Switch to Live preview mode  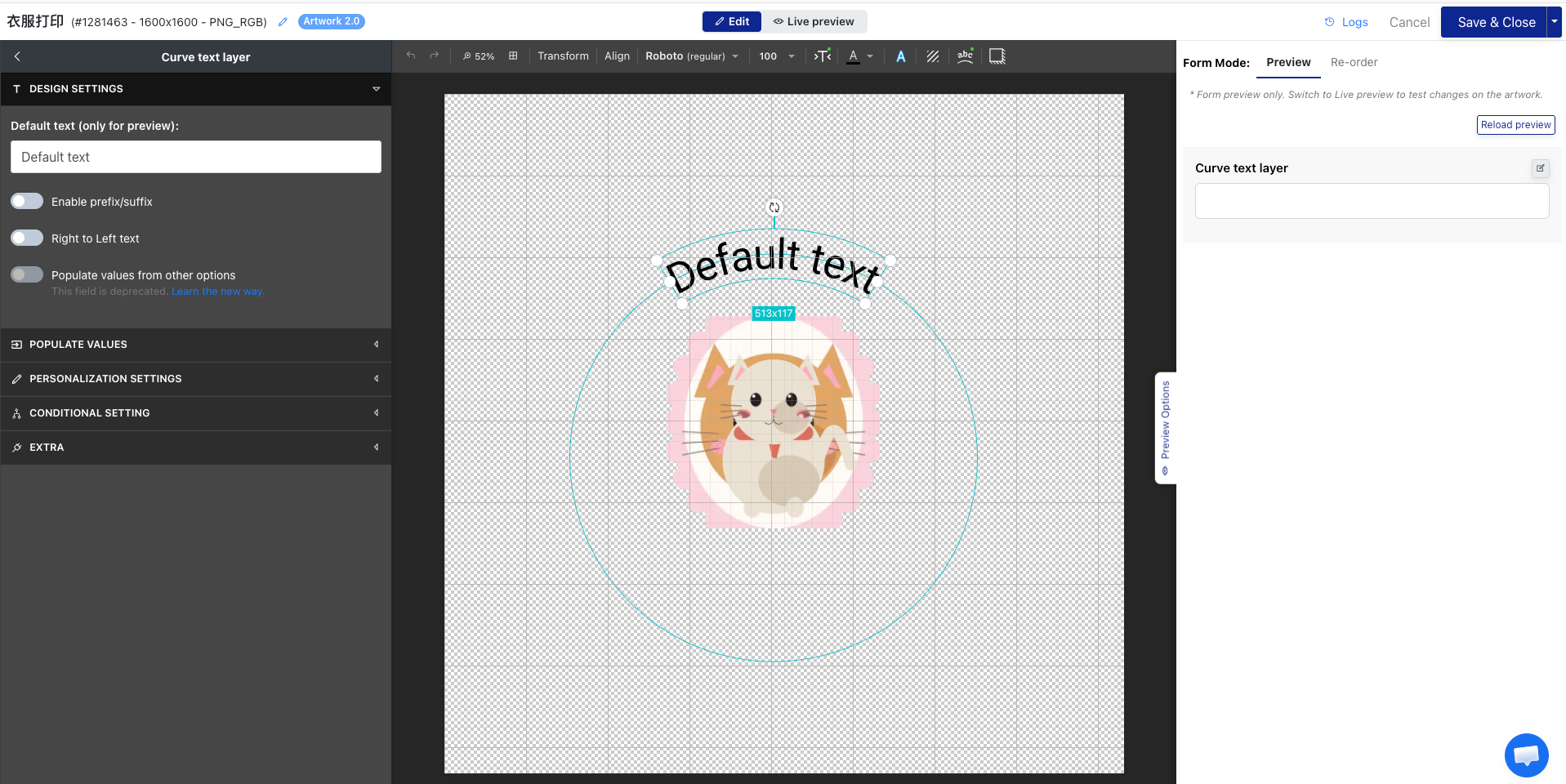(x=814, y=21)
